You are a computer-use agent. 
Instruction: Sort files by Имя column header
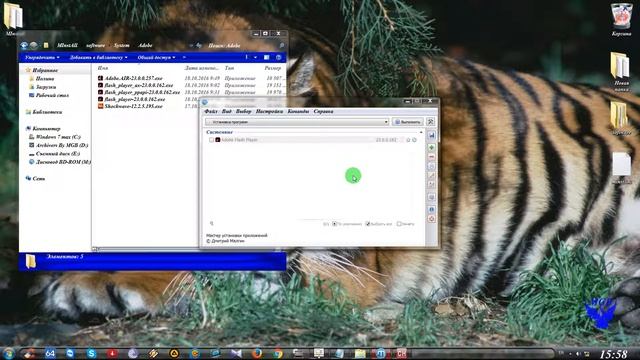pos(103,68)
